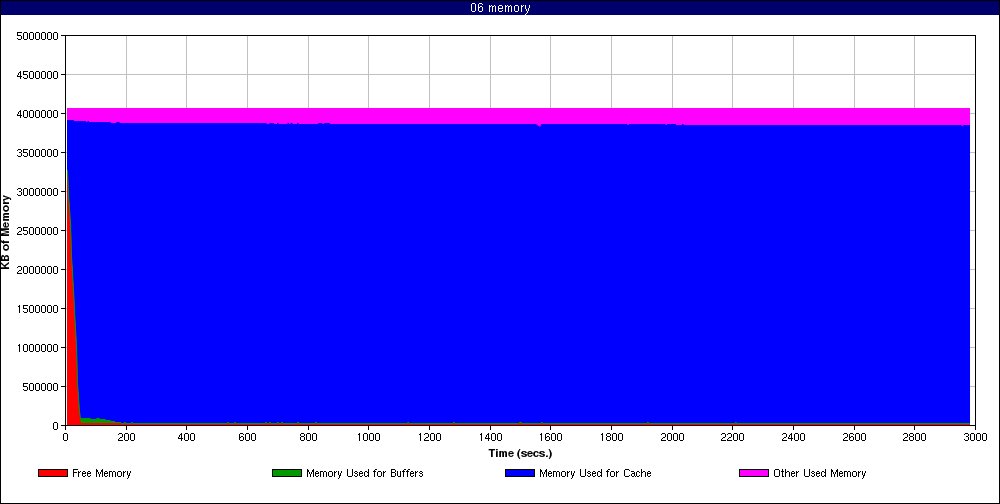Click the green Buffers legend swatch
This screenshot has height=504, width=1000.
pyautogui.click(x=286, y=473)
